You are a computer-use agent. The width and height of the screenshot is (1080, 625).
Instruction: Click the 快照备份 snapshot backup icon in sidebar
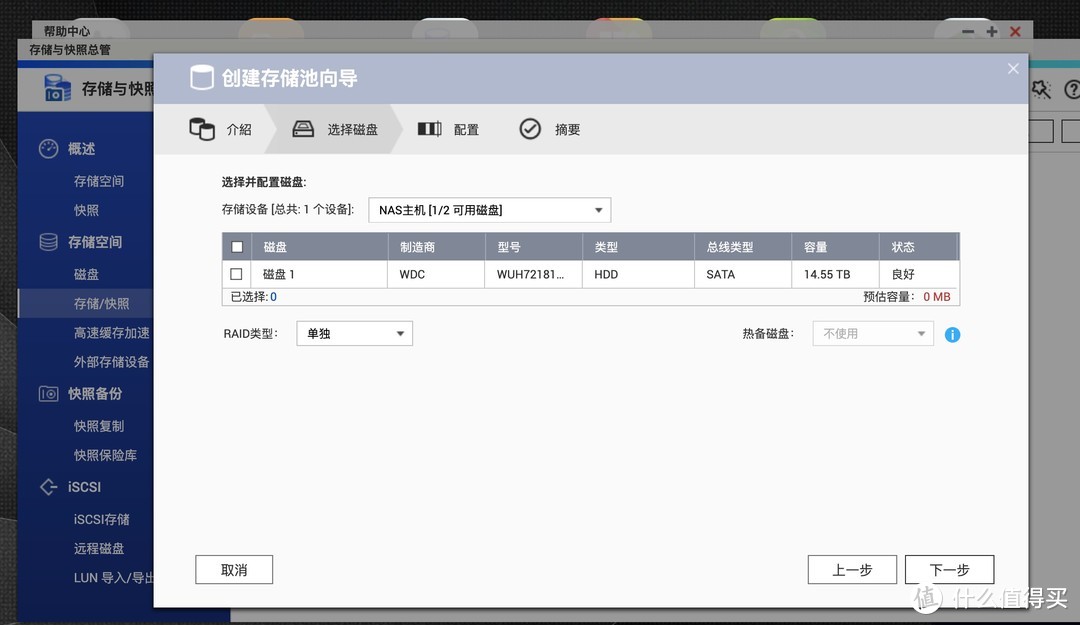tap(47, 393)
